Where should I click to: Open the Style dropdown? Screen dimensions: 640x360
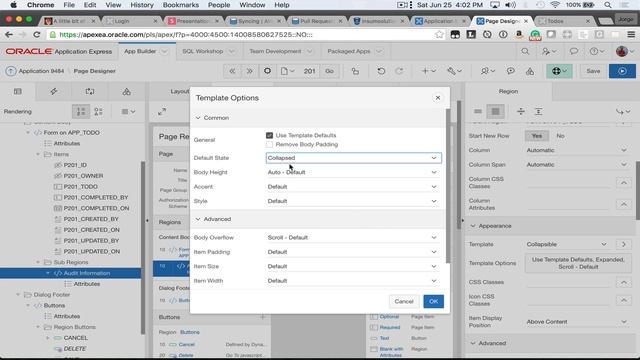click(353, 201)
